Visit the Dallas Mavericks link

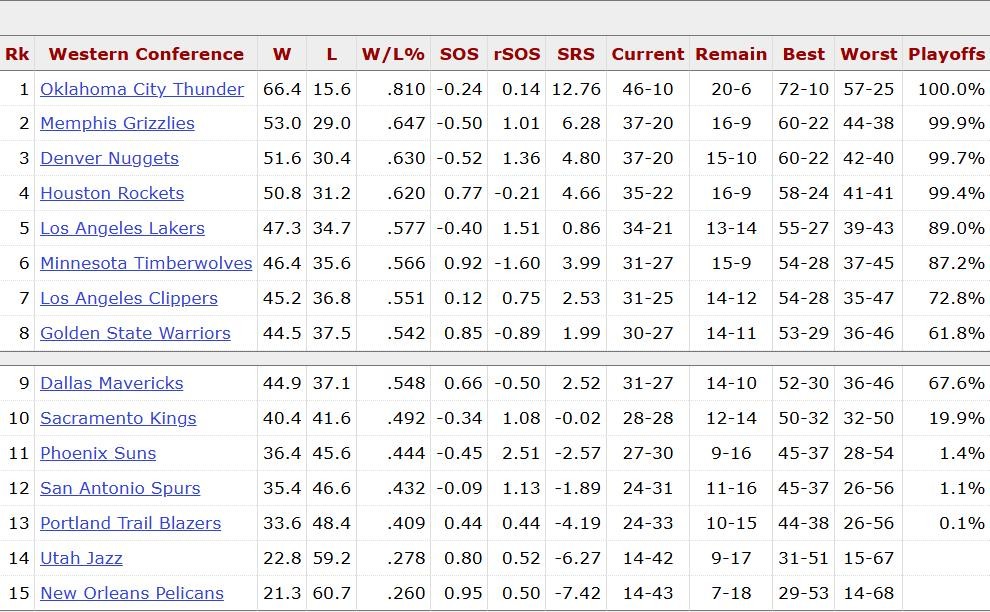(x=112, y=383)
